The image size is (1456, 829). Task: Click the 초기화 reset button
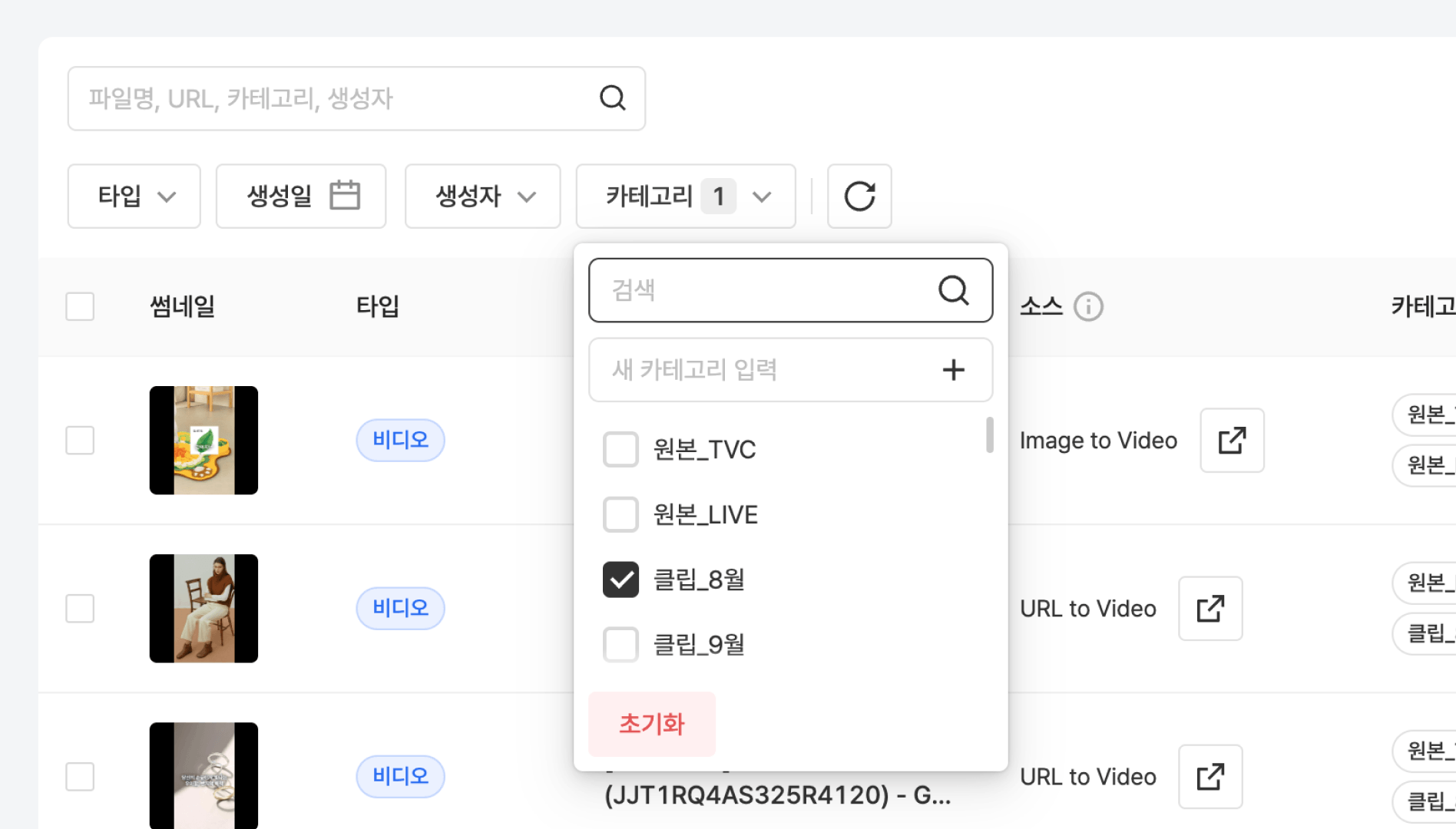pyautogui.click(x=651, y=724)
